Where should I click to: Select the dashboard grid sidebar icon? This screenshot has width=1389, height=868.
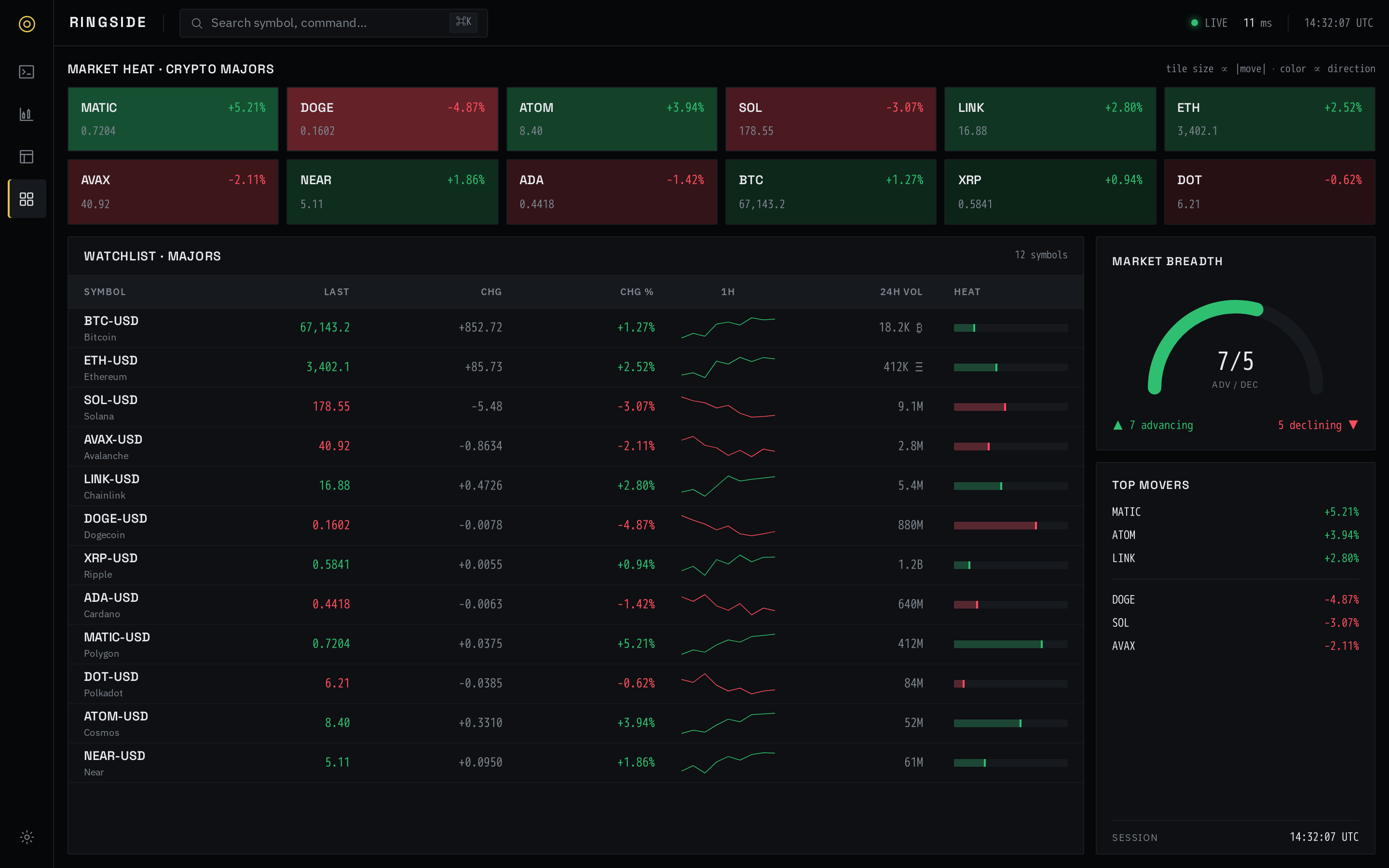[27, 199]
